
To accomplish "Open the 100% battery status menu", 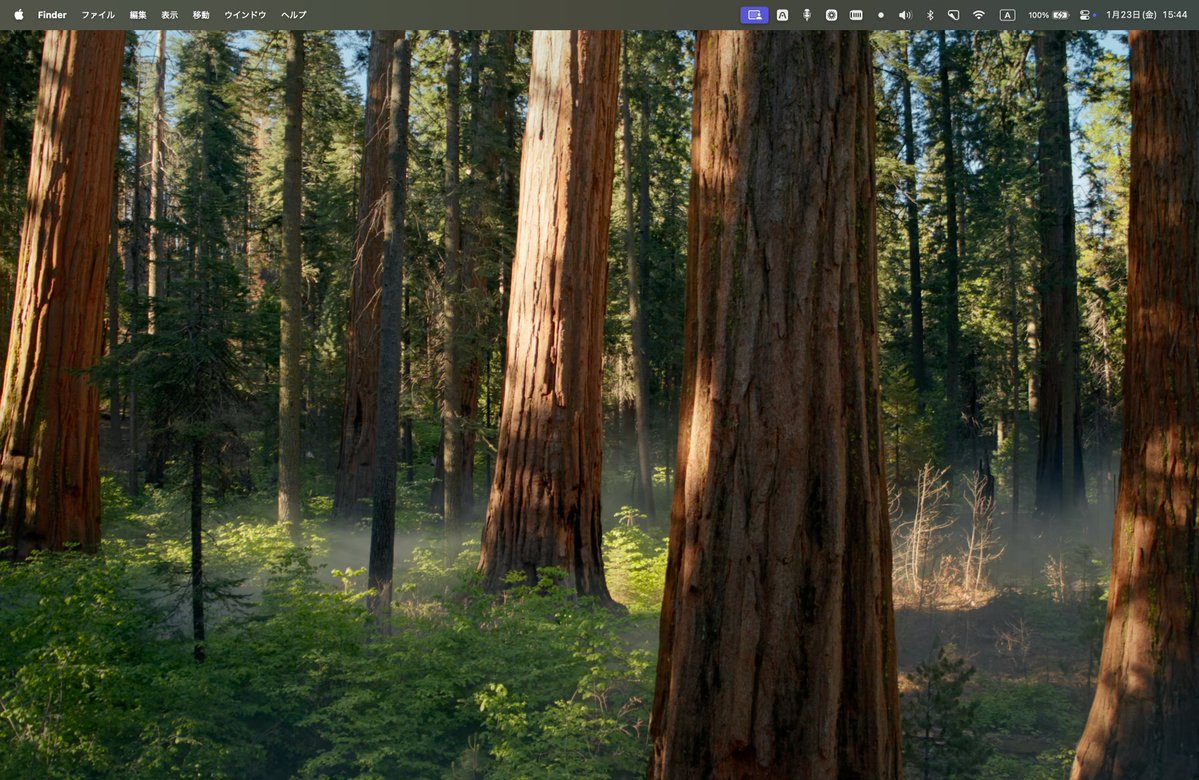I will [x=1048, y=15].
